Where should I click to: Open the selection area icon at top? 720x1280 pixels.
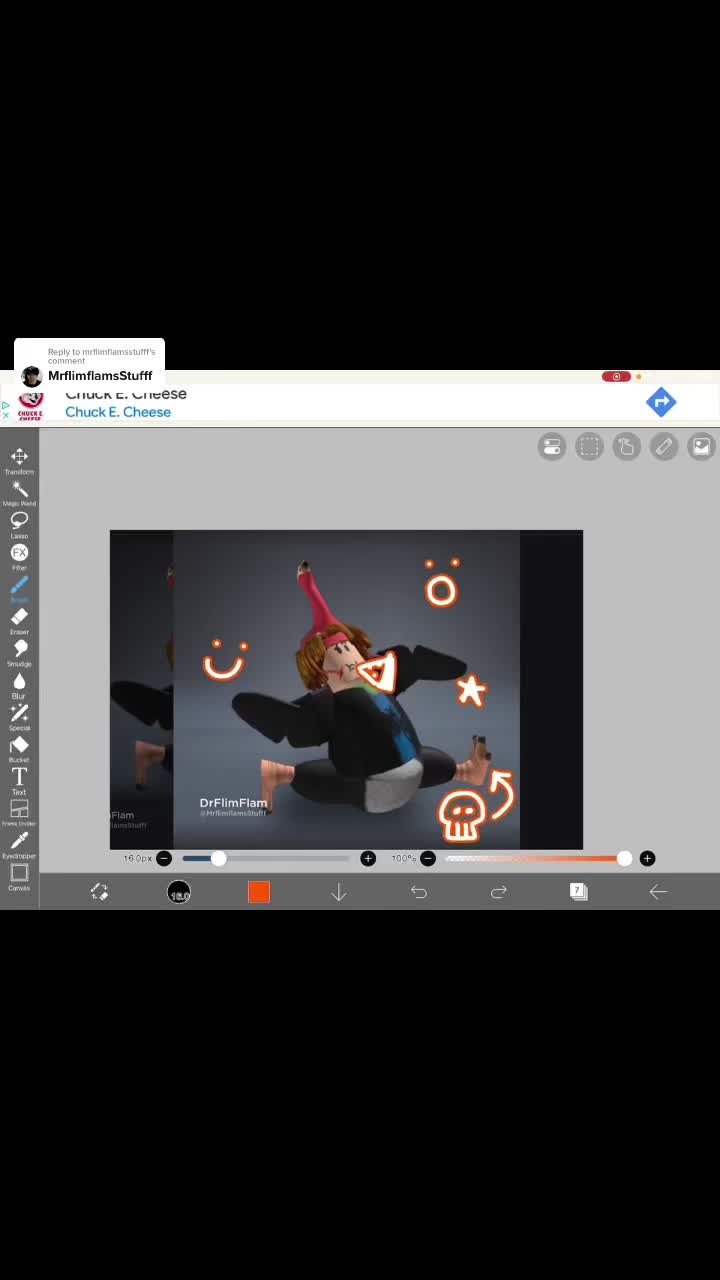click(590, 447)
